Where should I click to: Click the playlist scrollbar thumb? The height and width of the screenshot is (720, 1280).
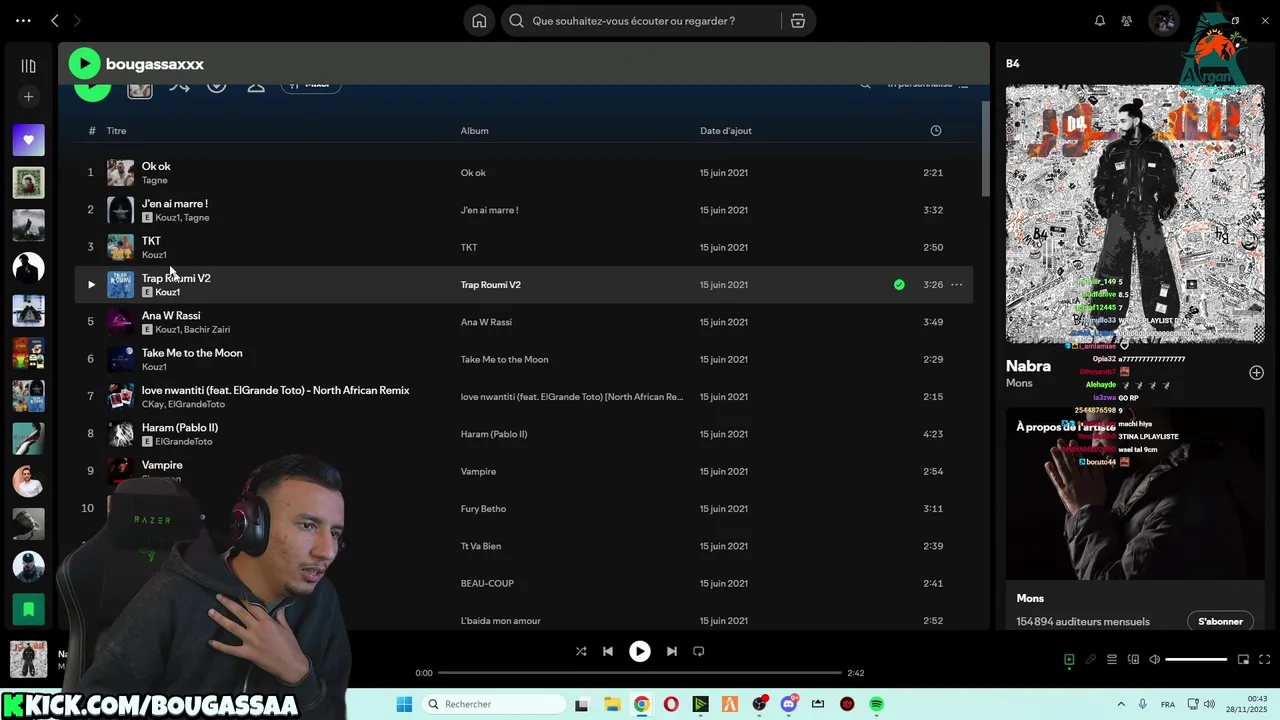click(x=985, y=150)
